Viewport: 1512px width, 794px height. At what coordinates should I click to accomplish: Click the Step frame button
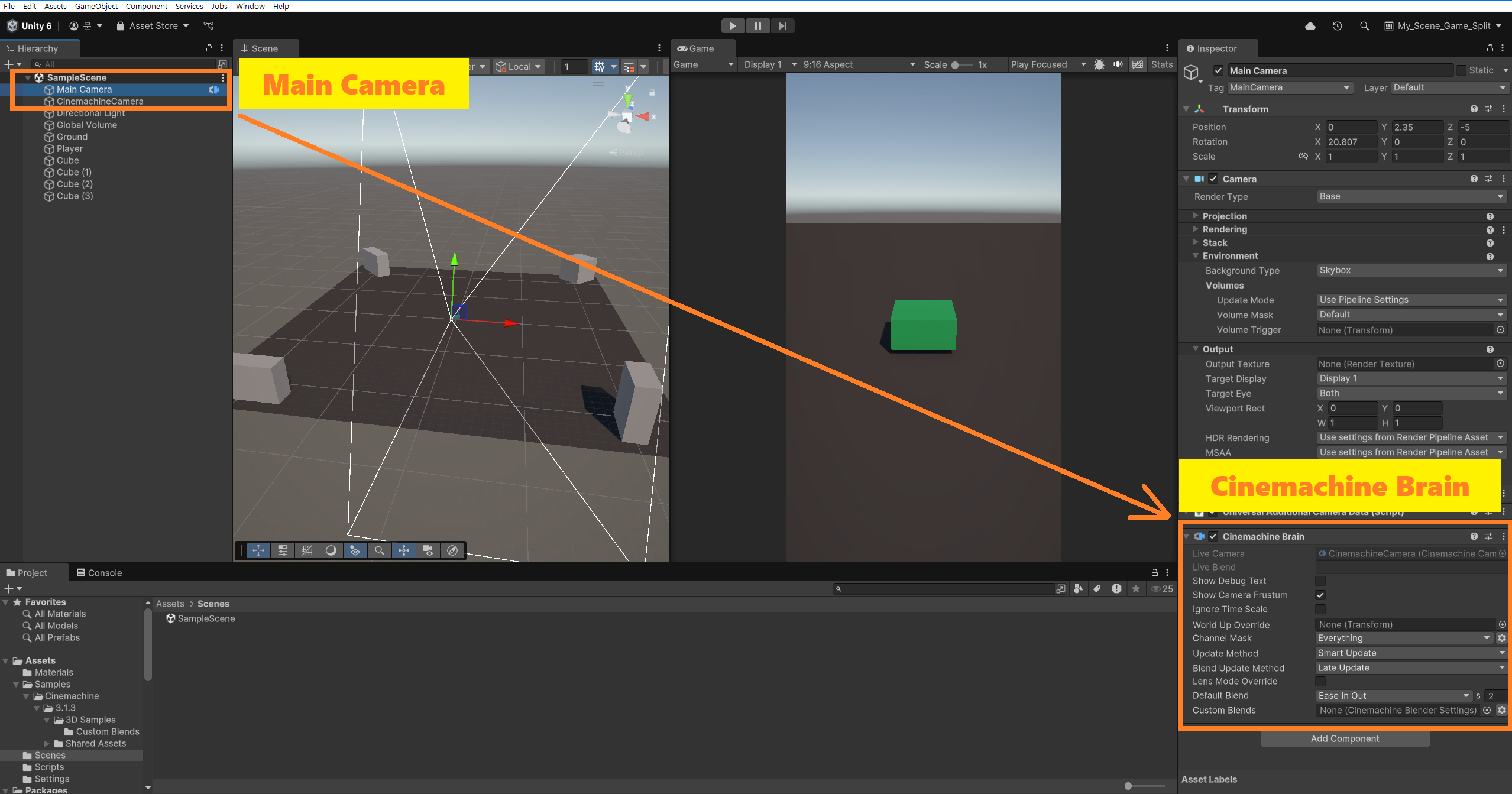(x=782, y=26)
